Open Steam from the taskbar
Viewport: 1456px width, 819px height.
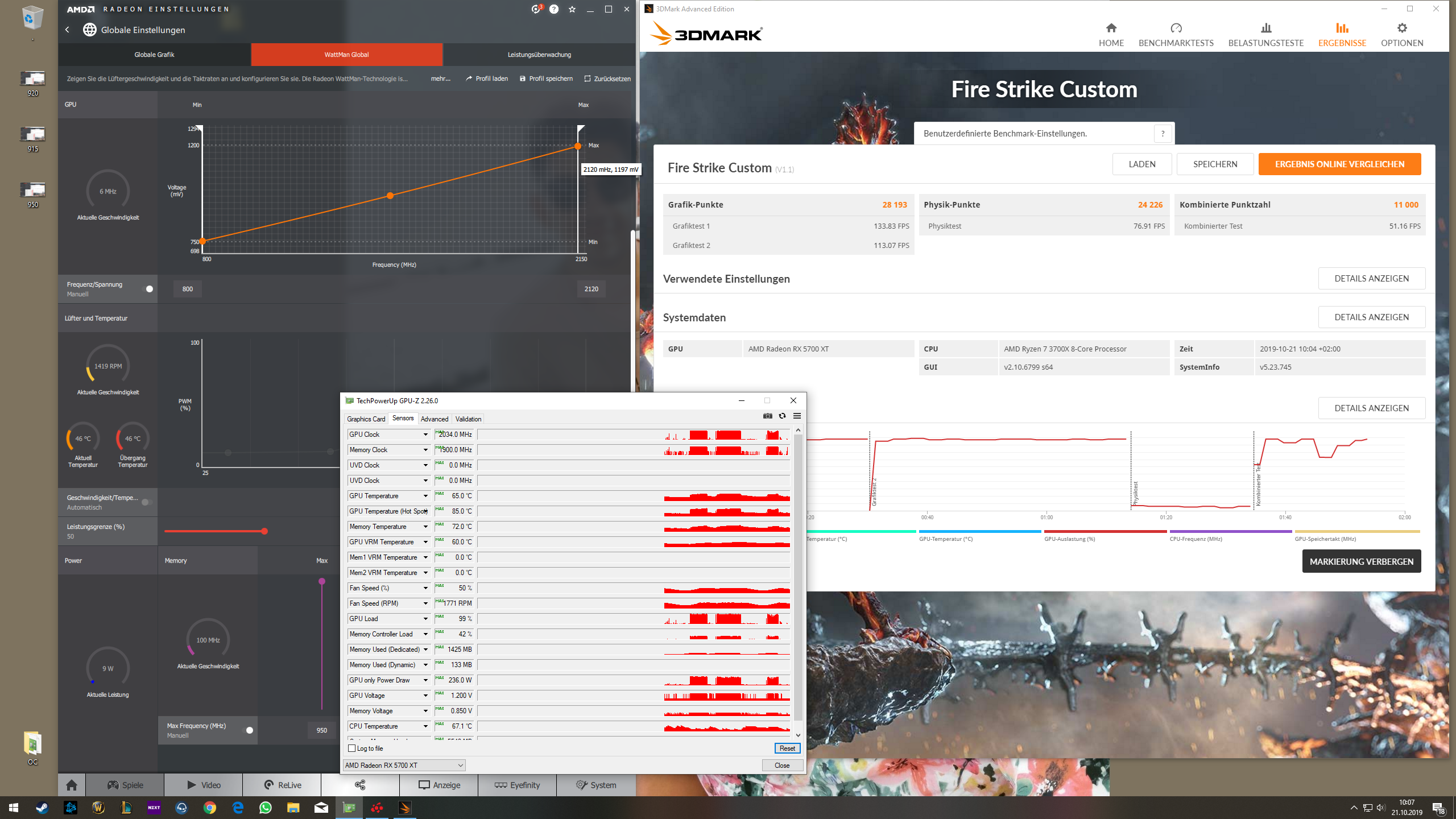42,808
